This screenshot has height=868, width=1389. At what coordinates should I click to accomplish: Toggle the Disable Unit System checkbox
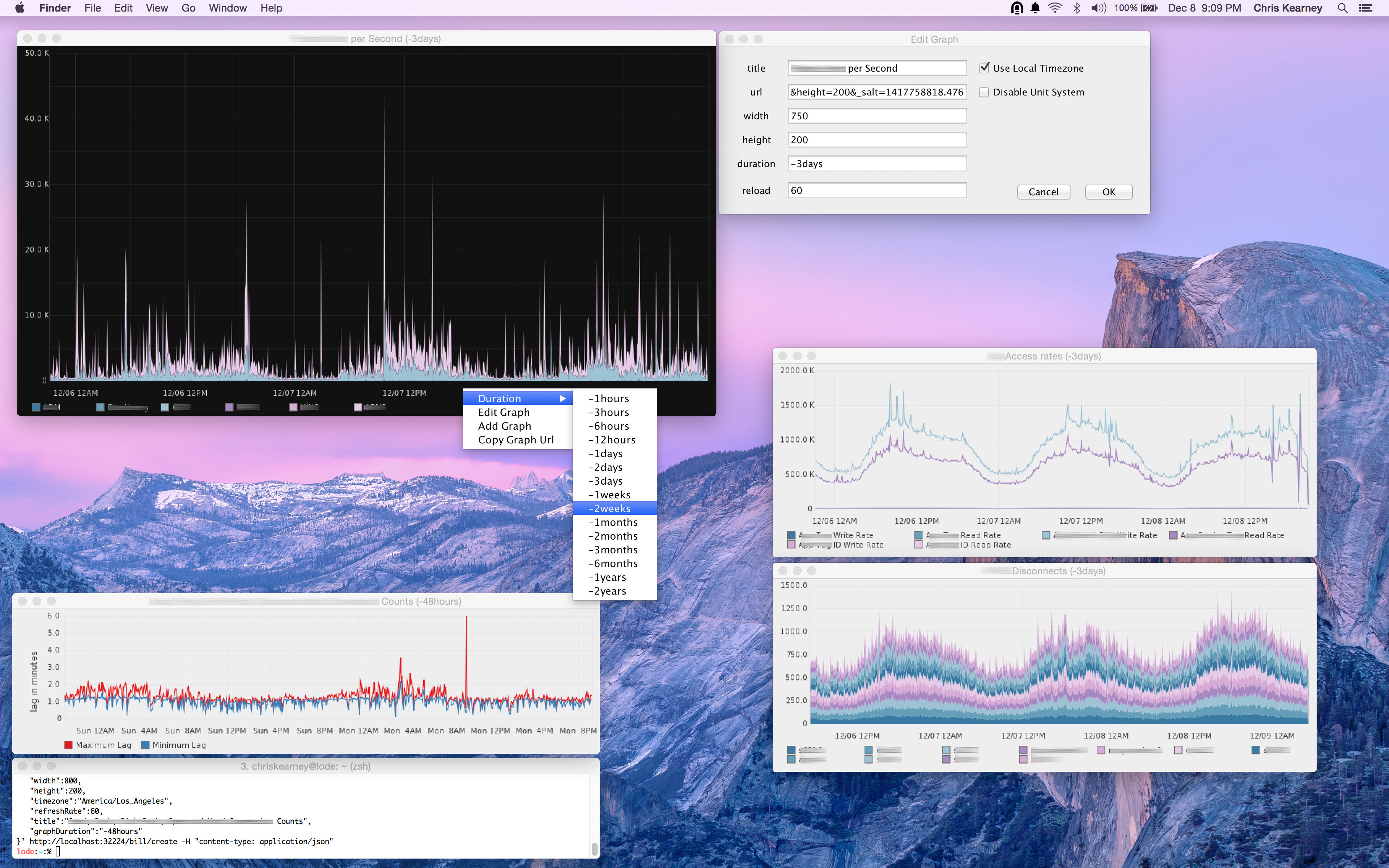[x=984, y=92]
